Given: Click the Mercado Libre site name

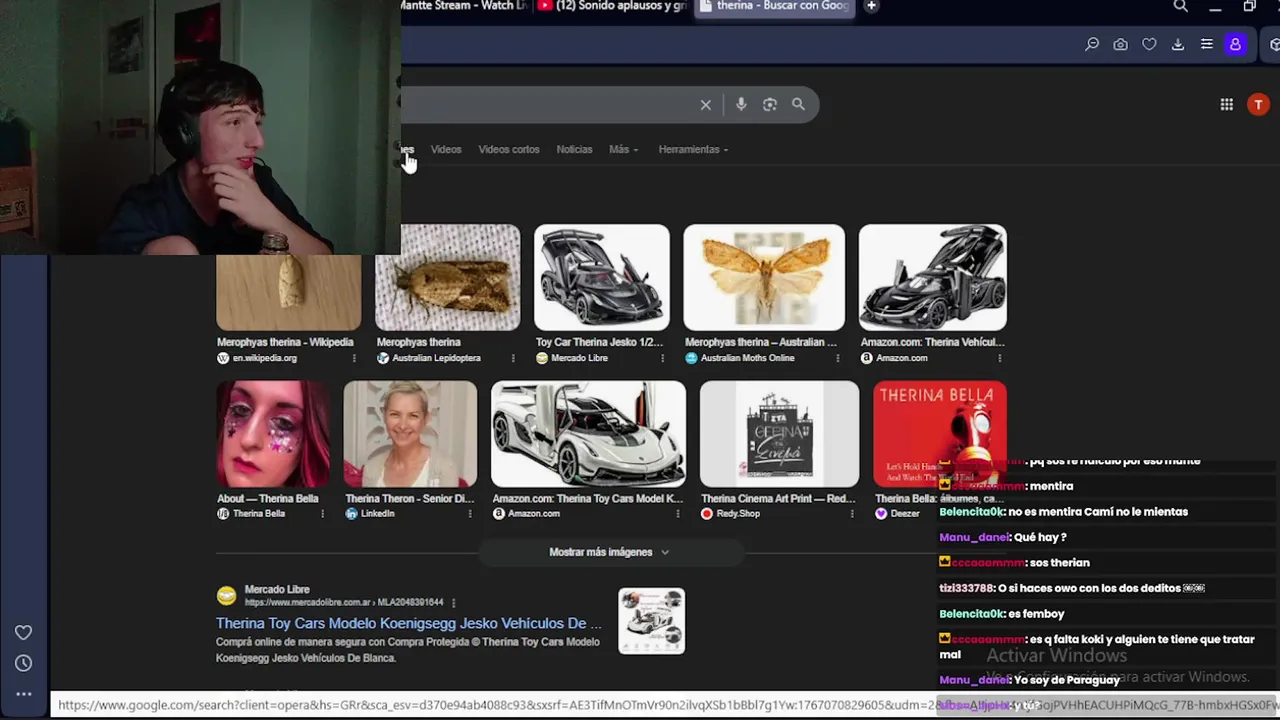Looking at the screenshot, I should pos(277,589).
